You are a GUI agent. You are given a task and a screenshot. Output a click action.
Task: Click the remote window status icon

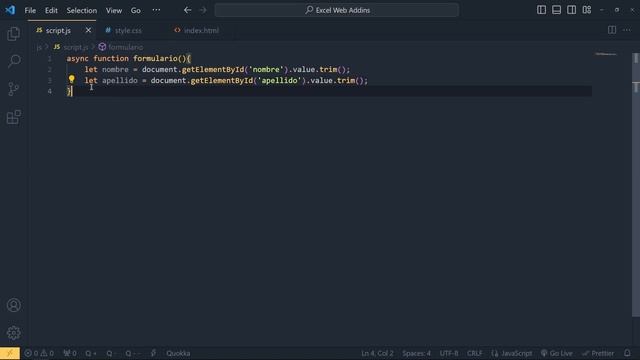click(x=10, y=353)
